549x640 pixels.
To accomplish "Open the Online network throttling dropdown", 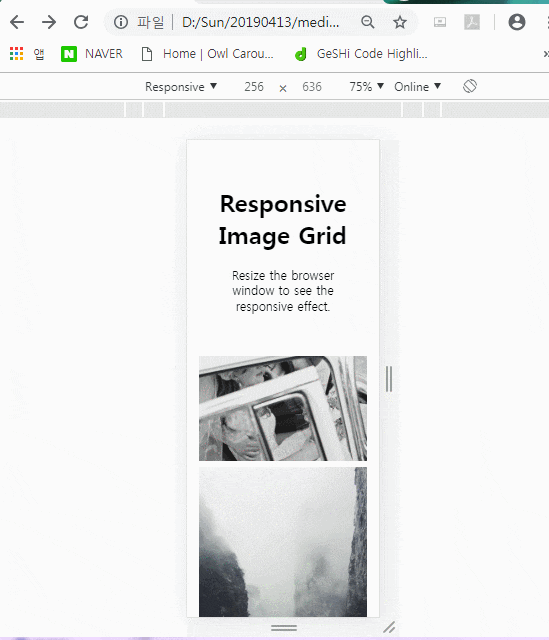I will [417, 87].
